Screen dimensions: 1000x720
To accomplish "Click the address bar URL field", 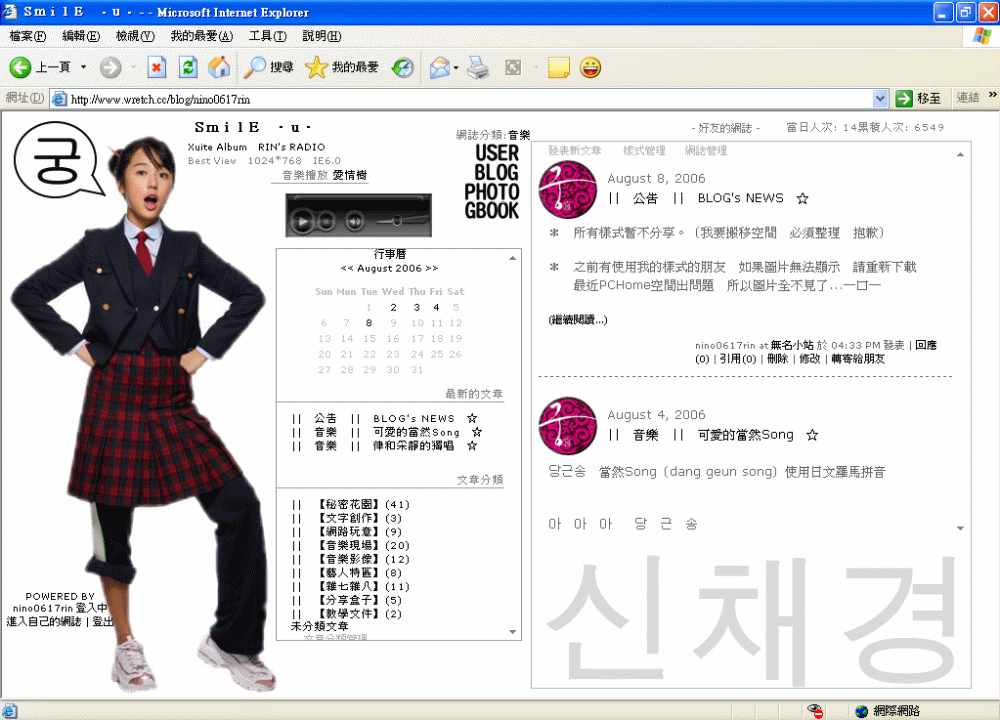I will (460, 98).
